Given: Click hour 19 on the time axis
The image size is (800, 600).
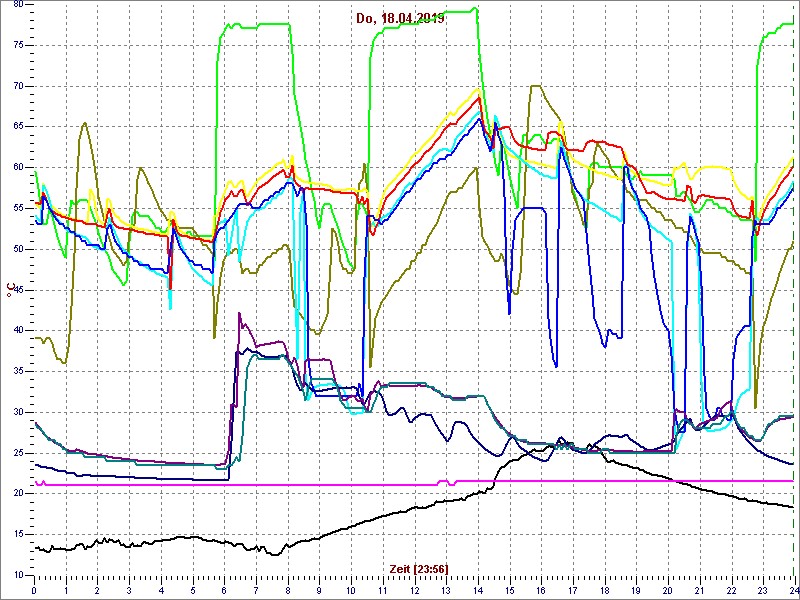Looking at the screenshot, I should pyautogui.click(x=635, y=590).
